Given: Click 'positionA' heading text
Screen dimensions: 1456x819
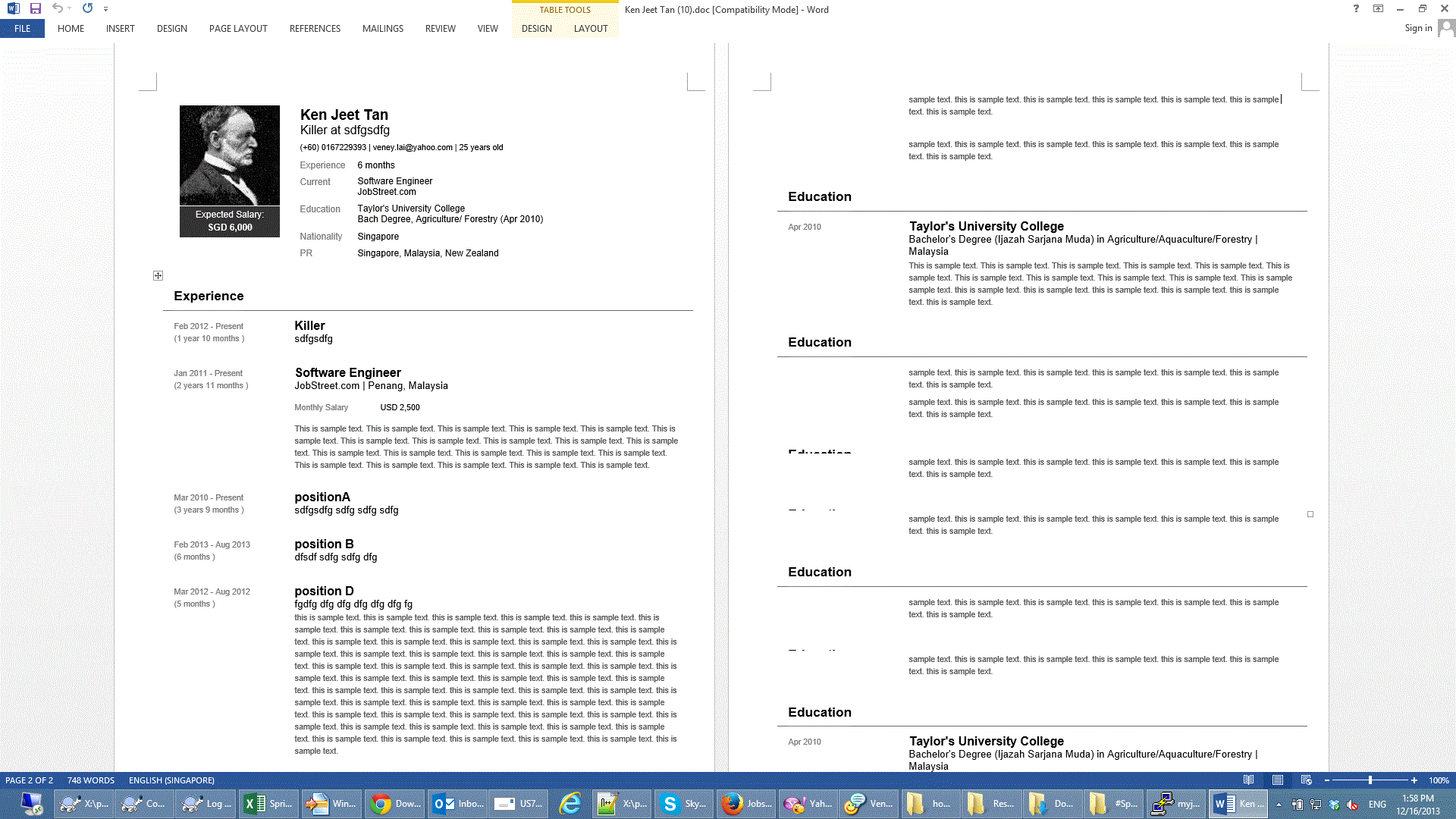Looking at the screenshot, I should (322, 497).
